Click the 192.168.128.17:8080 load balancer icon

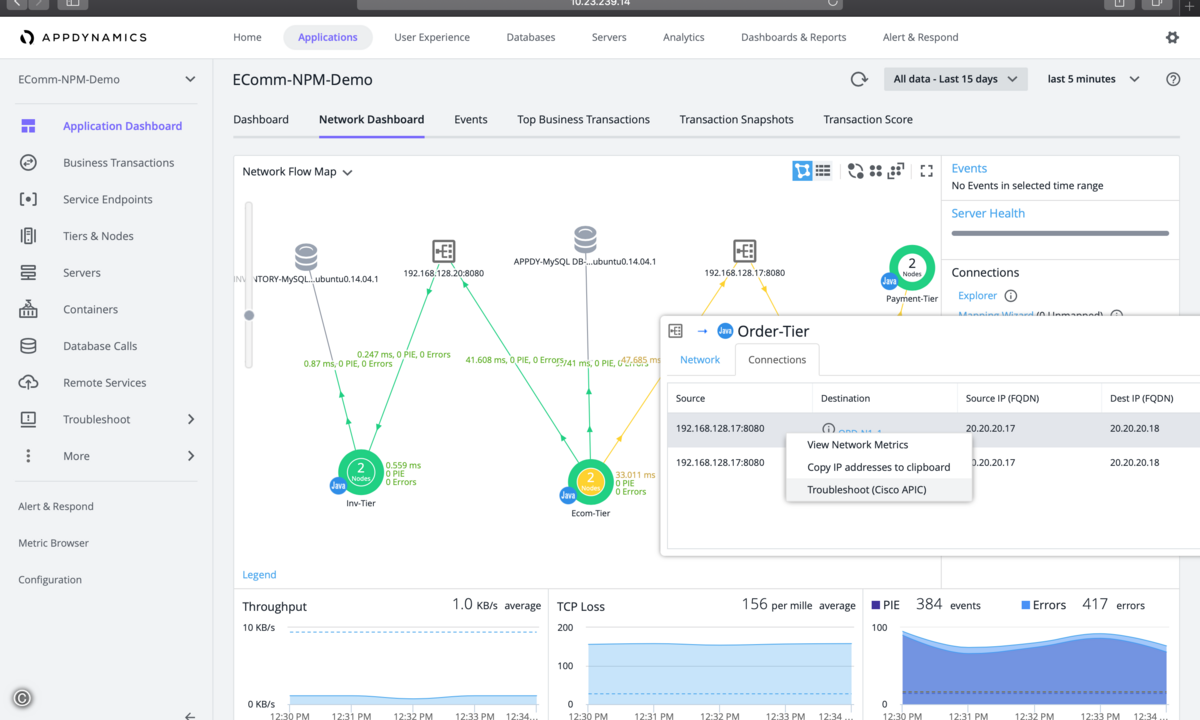click(x=744, y=250)
